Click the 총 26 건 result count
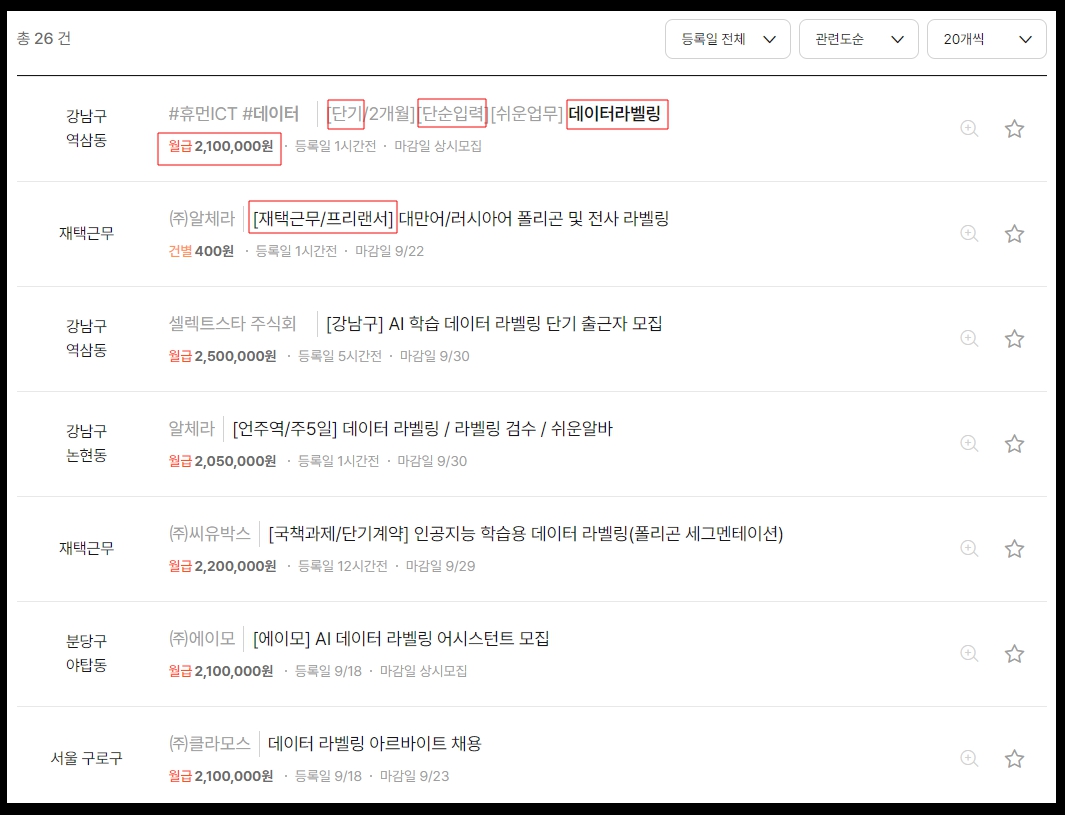This screenshot has height=815, width=1065. (43, 39)
